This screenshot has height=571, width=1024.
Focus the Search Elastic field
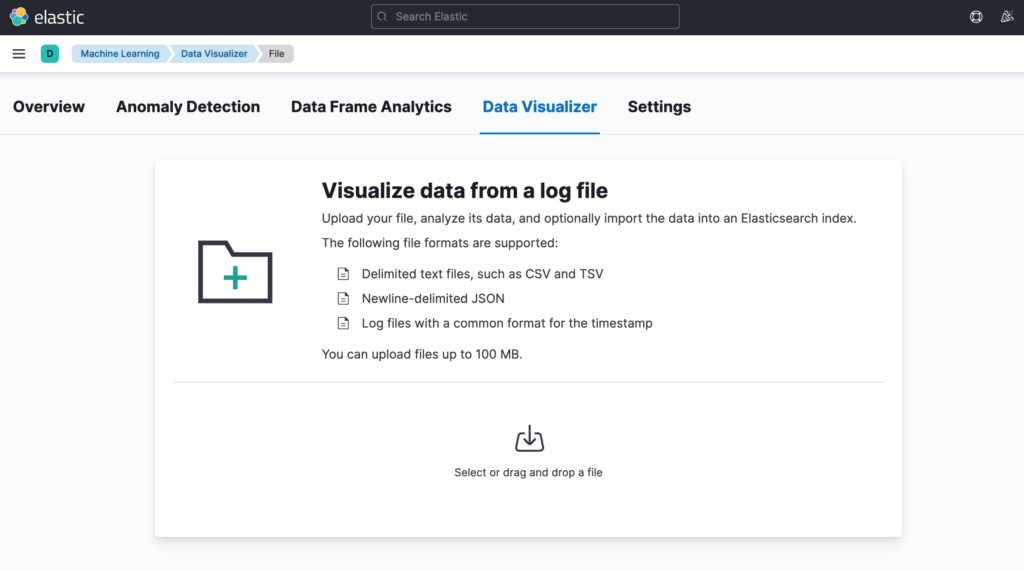click(x=525, y=17)
